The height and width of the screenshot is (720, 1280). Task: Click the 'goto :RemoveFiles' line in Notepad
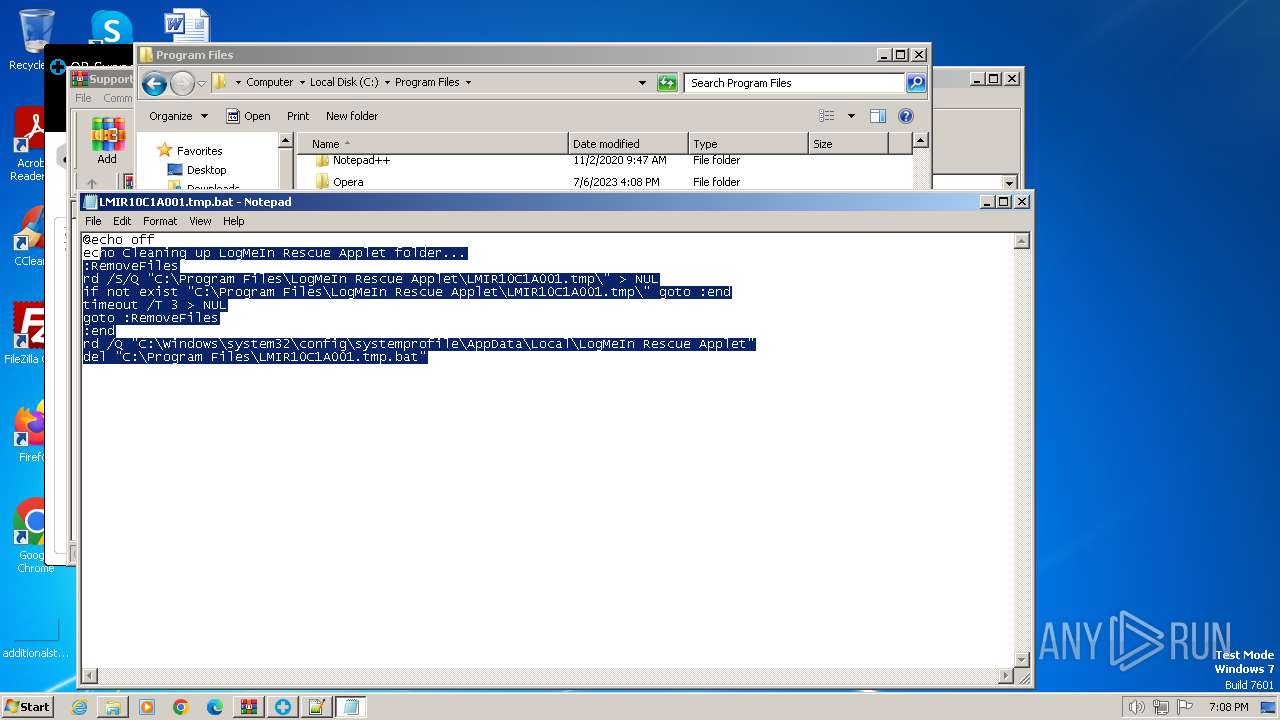[150, 318]
